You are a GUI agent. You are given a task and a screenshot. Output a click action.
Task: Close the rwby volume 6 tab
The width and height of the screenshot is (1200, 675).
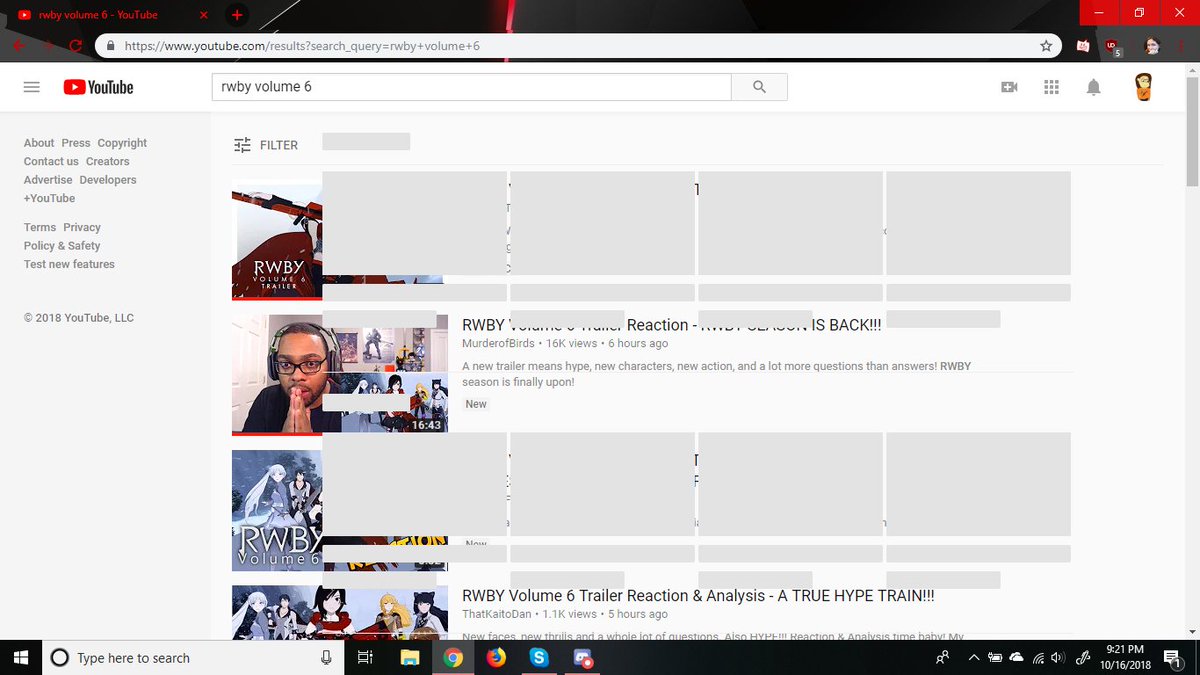(204, 15)
